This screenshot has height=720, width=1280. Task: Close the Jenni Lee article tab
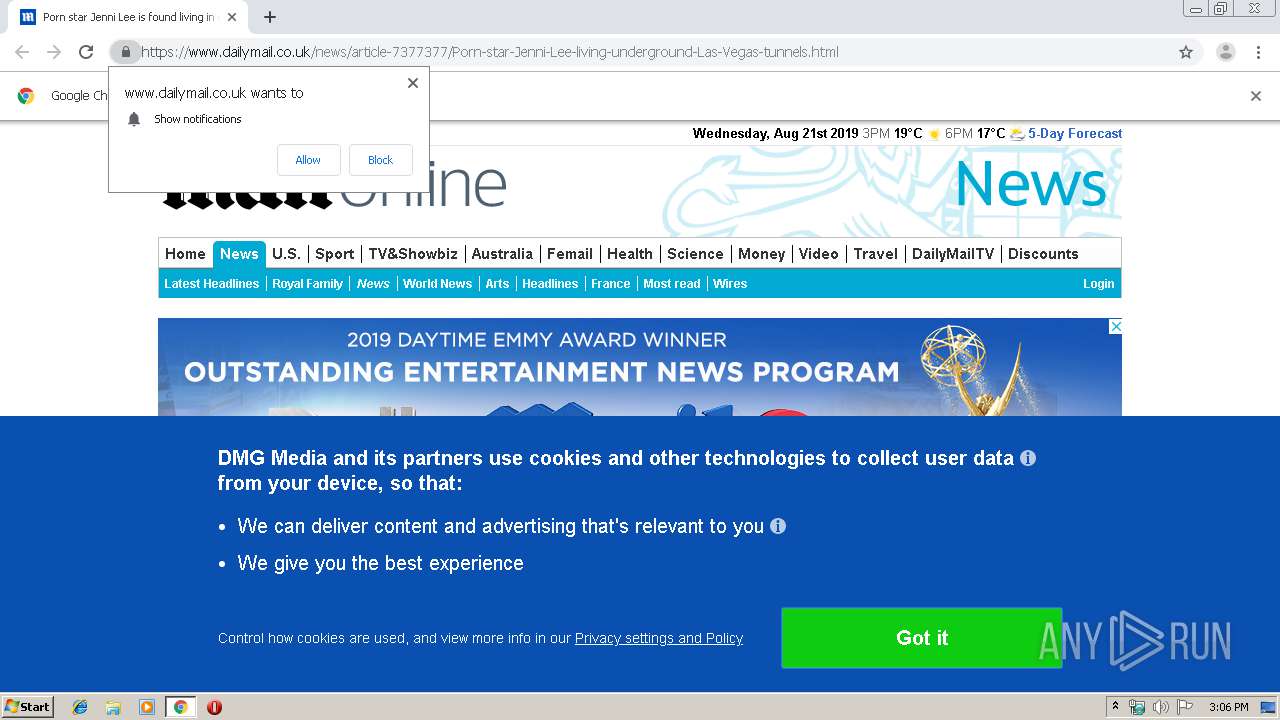(x=232, y=17)
